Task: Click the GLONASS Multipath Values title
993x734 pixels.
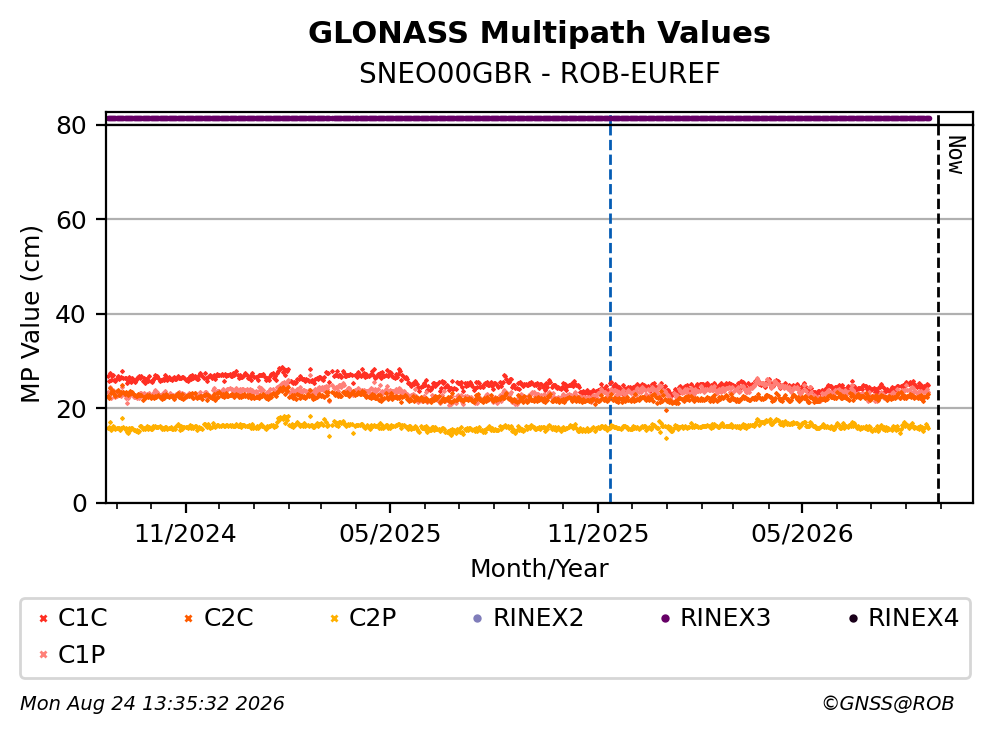Action: click(540, 32)
